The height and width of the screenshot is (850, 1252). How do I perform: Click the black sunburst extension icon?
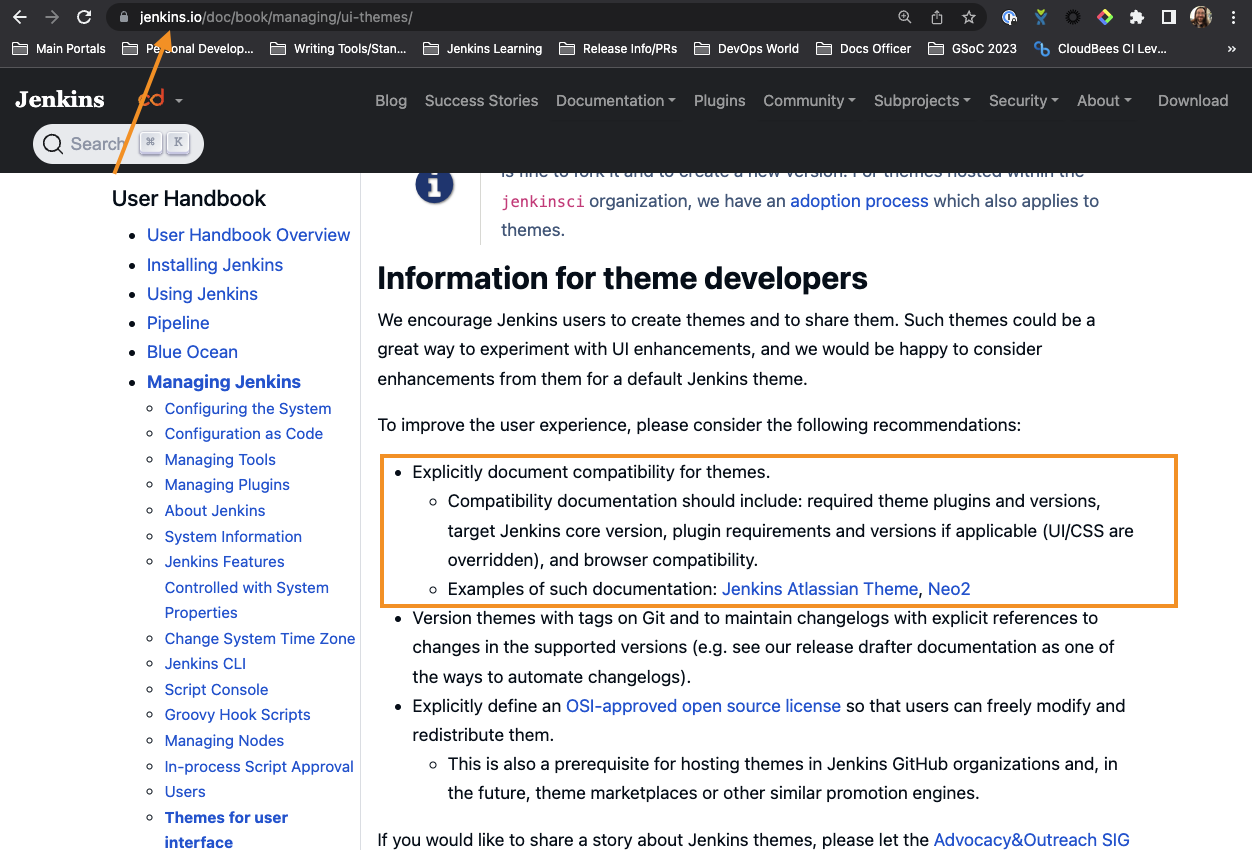click(1073, 17)
